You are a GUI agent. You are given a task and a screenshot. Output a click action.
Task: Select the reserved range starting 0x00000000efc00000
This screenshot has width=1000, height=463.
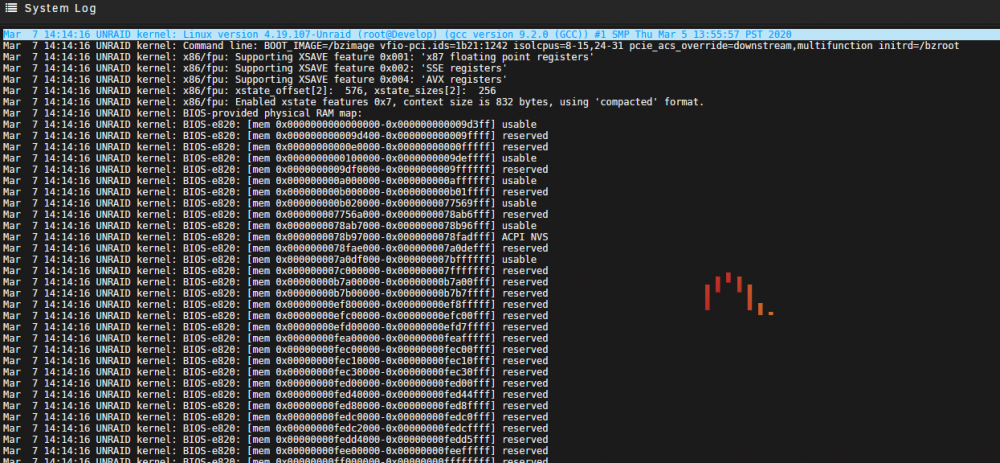point(276,316)
